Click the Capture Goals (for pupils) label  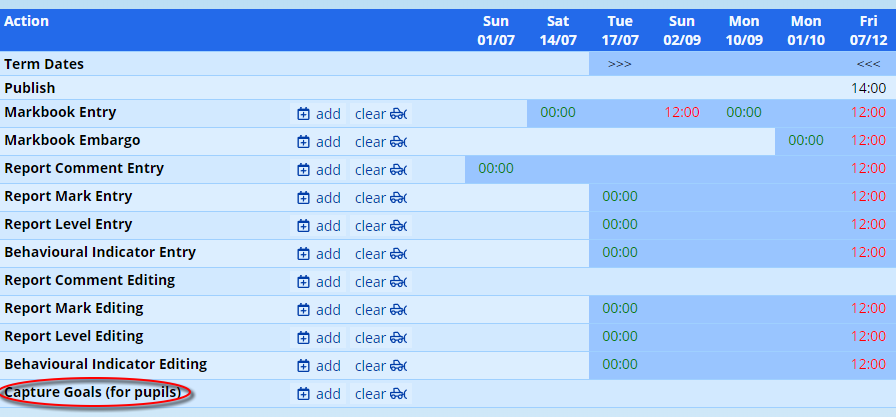point(93,392)
